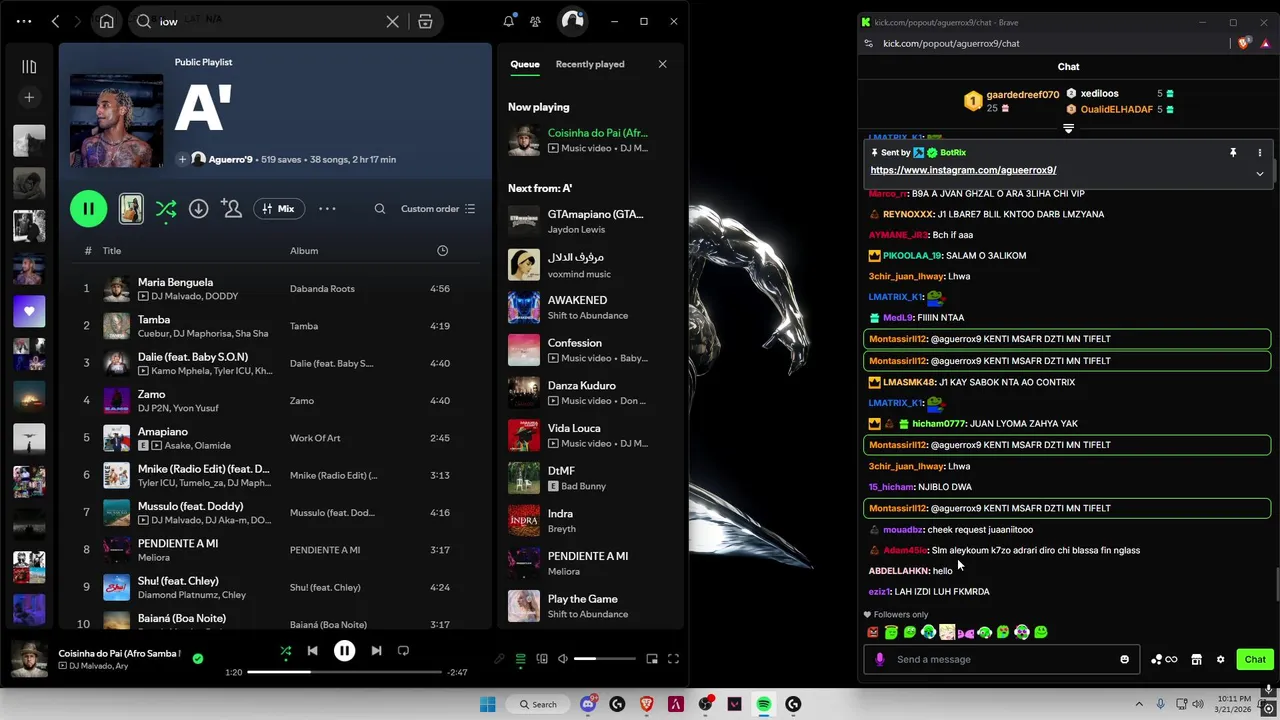Screen dimensions: 1280x720
Task: Search within playlist magnifier icon
Action: (380, 209)
